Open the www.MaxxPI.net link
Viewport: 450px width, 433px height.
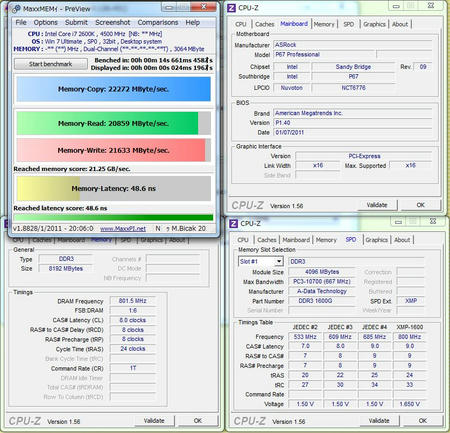(123, 229)
